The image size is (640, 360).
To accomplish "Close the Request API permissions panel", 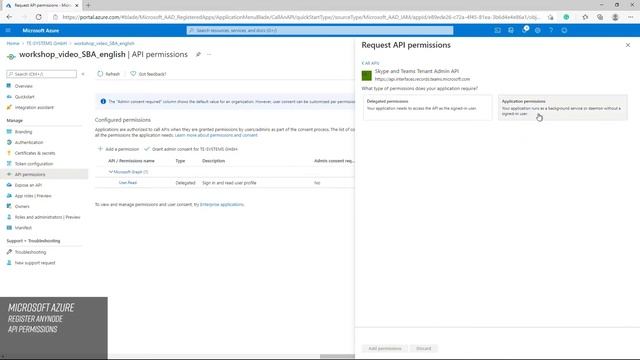I will (628, 45).
